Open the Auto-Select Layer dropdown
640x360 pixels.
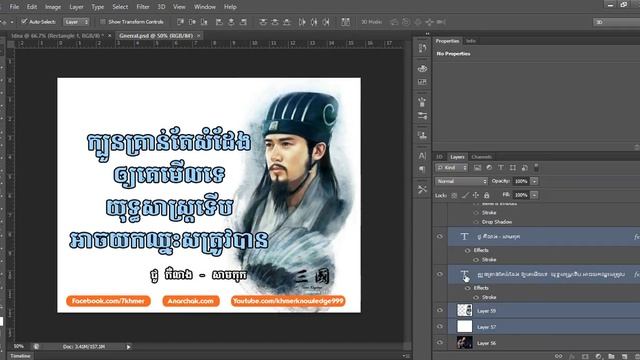click(x=76, y=22)
